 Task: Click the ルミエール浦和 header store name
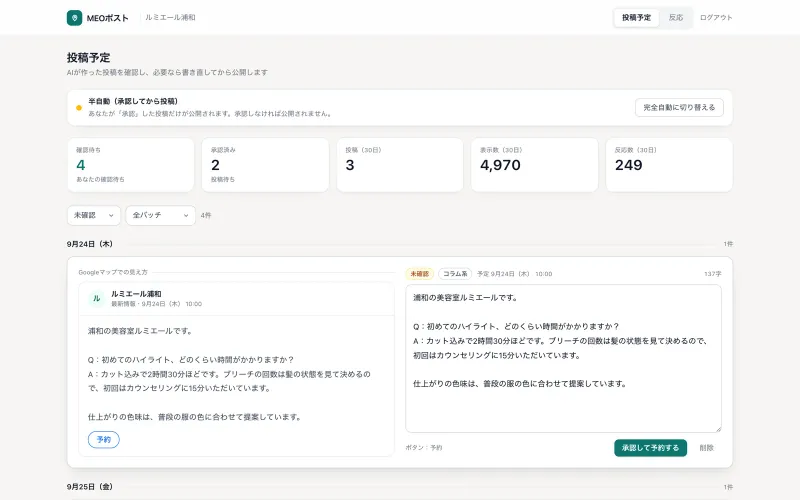[170, 18]
